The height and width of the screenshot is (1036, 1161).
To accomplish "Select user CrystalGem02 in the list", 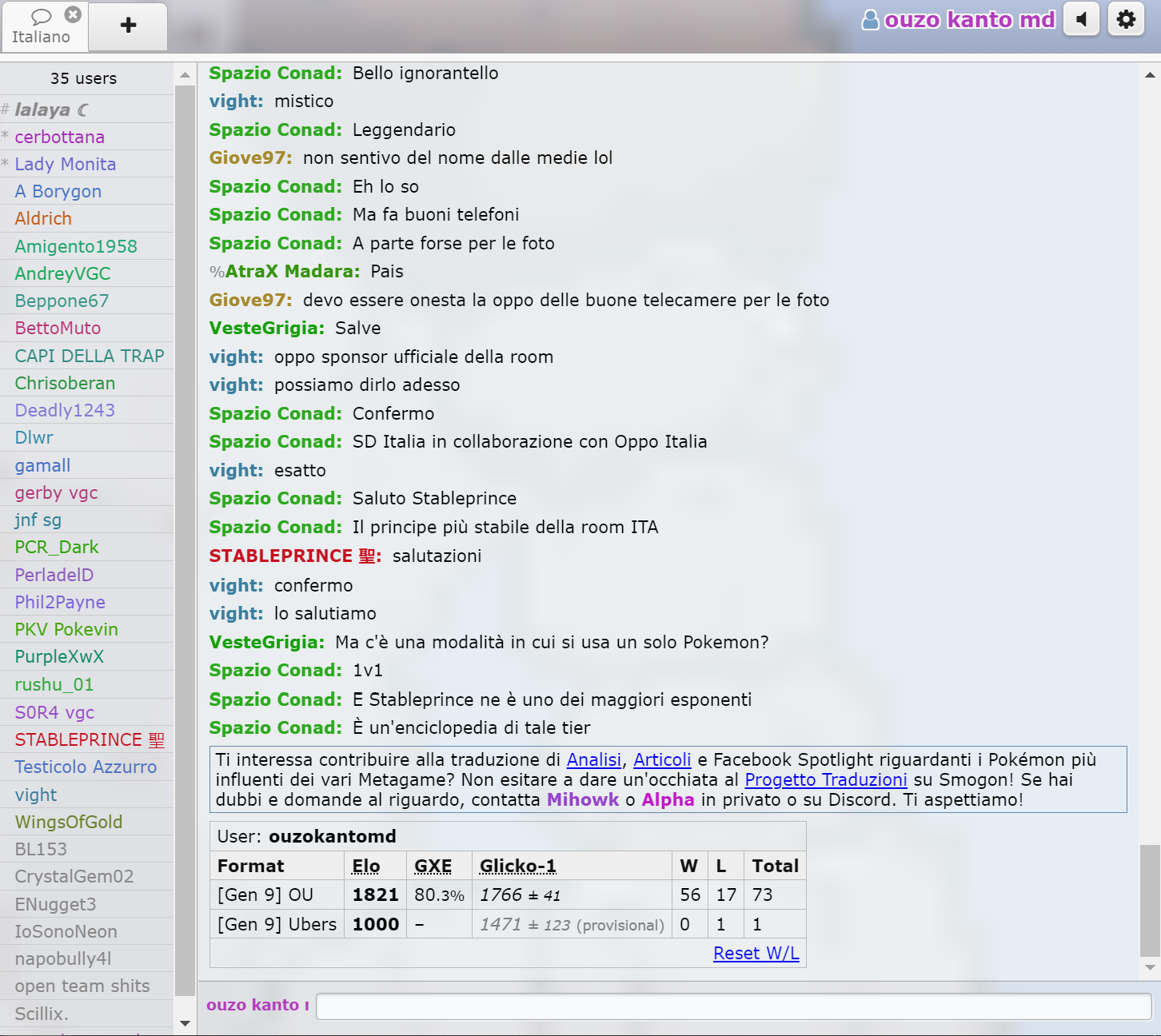I will pos(86,876).
